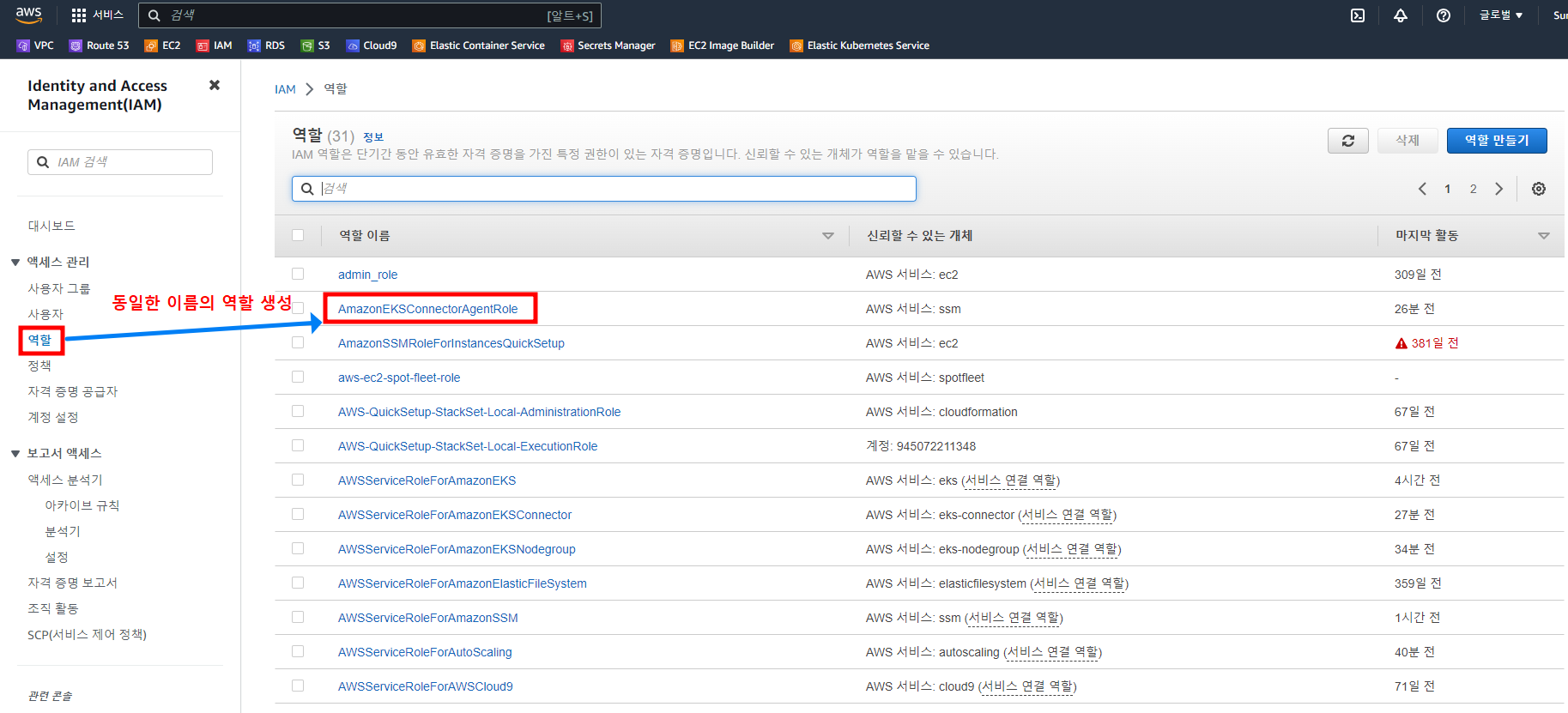Viewport: 1568px width, 713px height.
Task: Open the AWS home logo
Action: click(x=29, y=15)
